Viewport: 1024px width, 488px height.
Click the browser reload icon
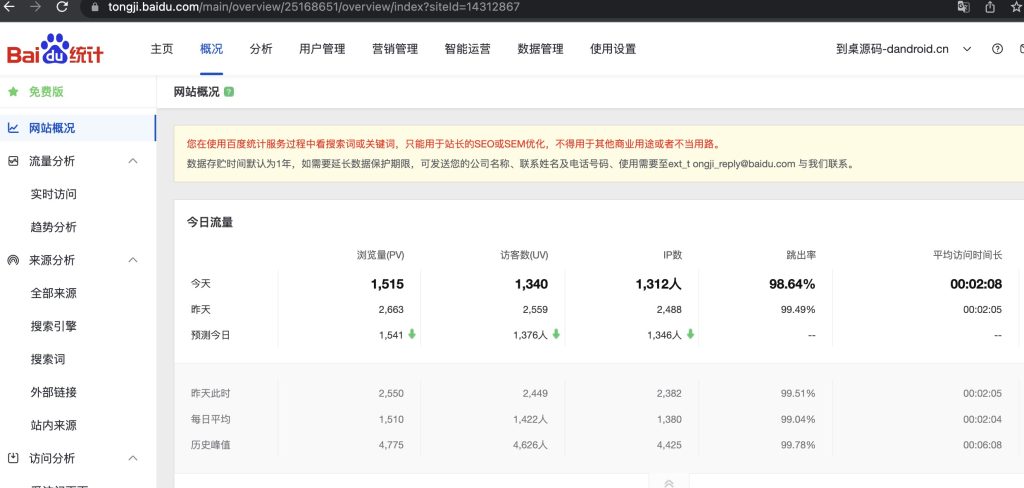pyautogui.click(x=62, y=7)
